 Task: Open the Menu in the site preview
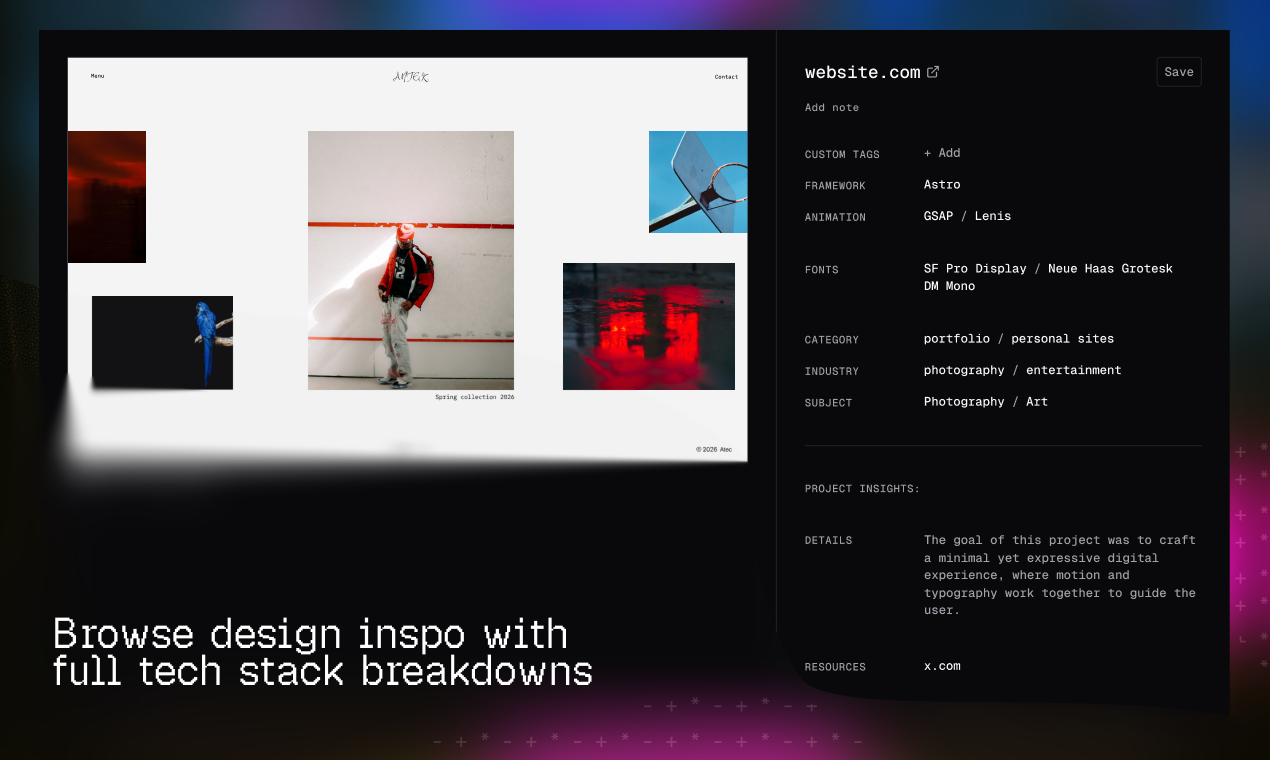pos(97,75)
